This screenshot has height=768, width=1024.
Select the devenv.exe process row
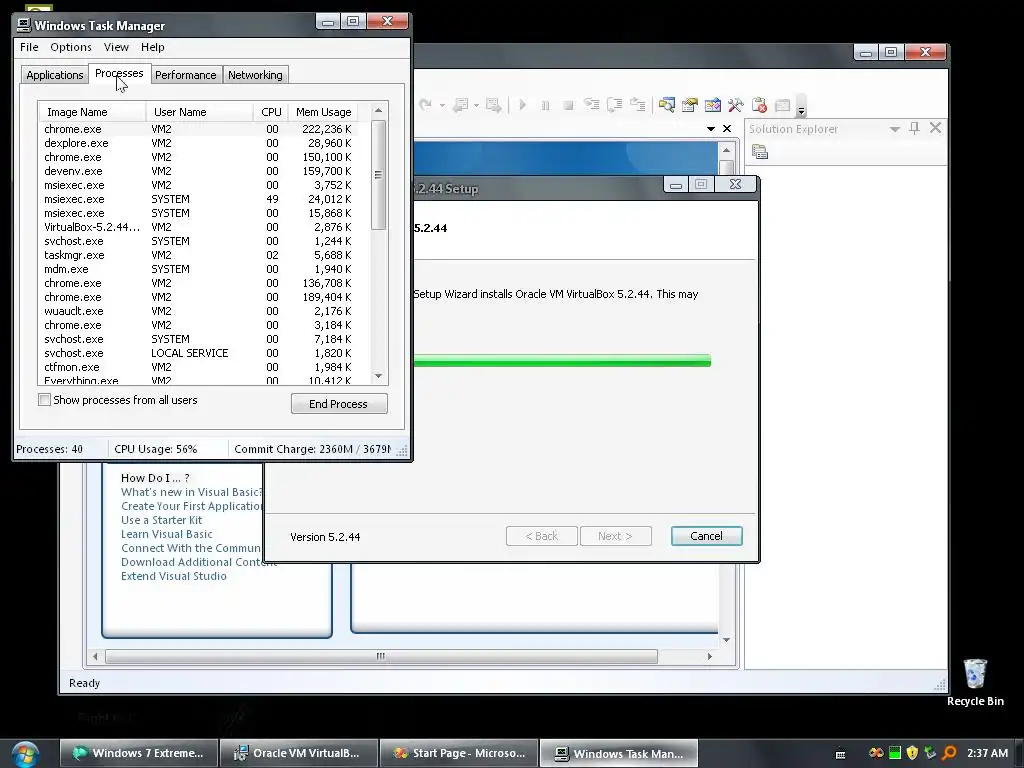coord(198,171)
